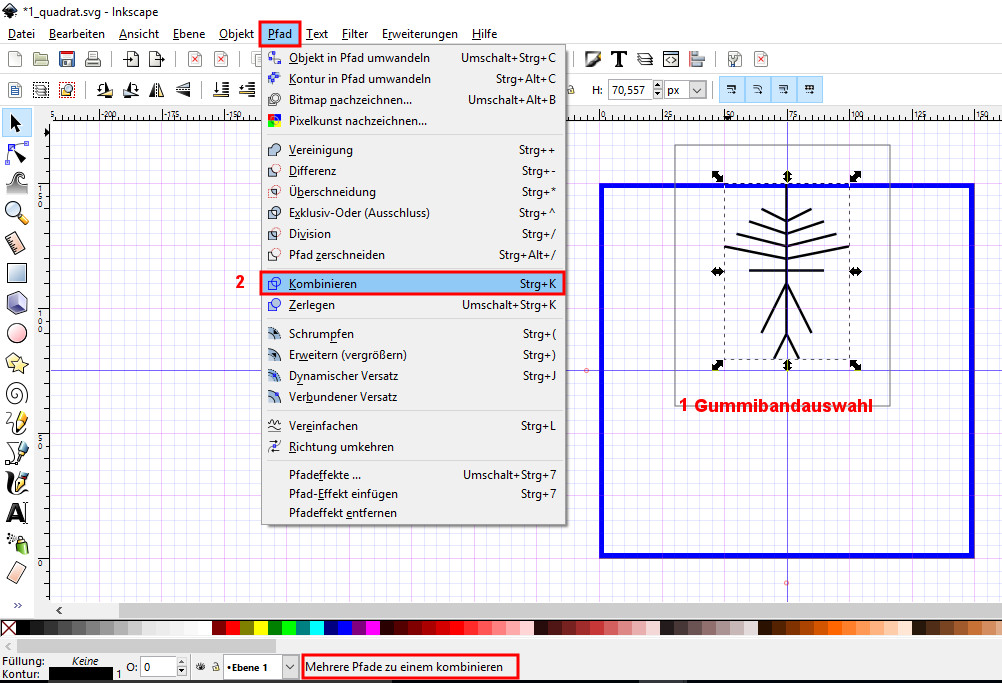Toggle scale stroke width with object button
The width and height of the screenshot is (1002, 683).
(732, 90)
